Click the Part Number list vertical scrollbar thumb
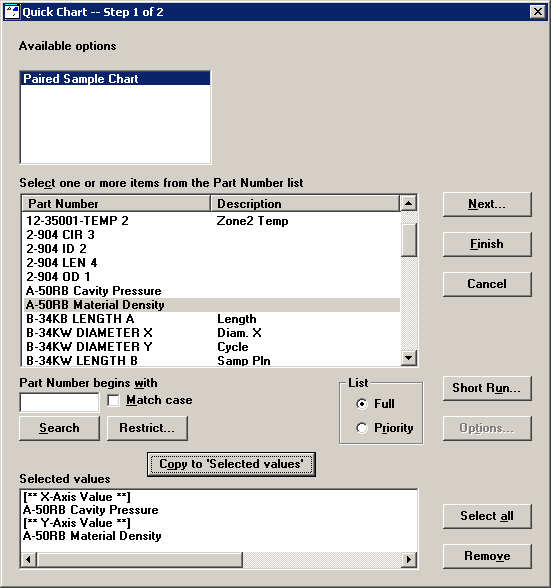The height and width of the screenshot is (588, 551). [x=408, y=240]
